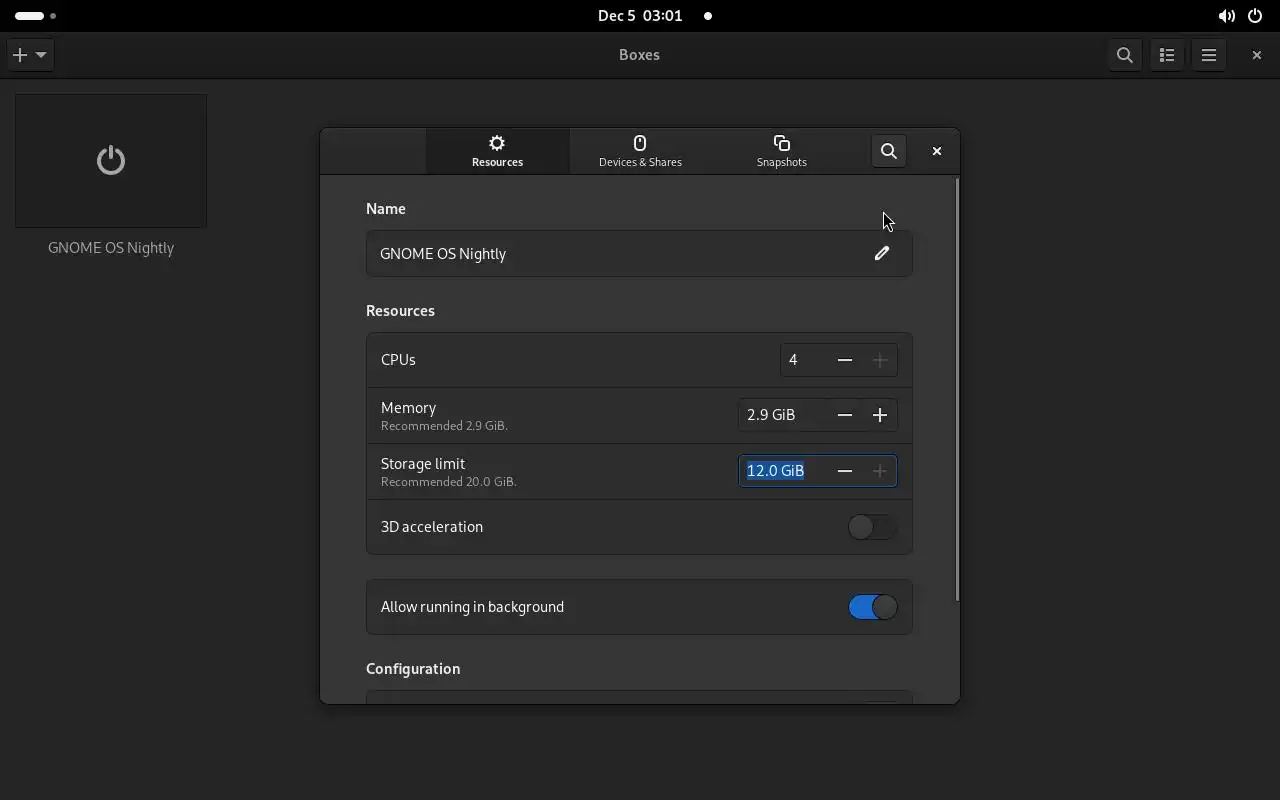1280x800 pixels.
Task: Click the pencil edit name icon
Action: pos(882,254)
